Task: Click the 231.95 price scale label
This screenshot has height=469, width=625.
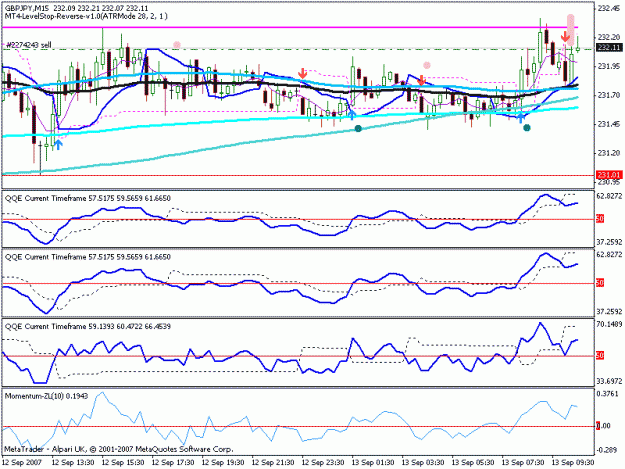Action: (x=609, y=66)
